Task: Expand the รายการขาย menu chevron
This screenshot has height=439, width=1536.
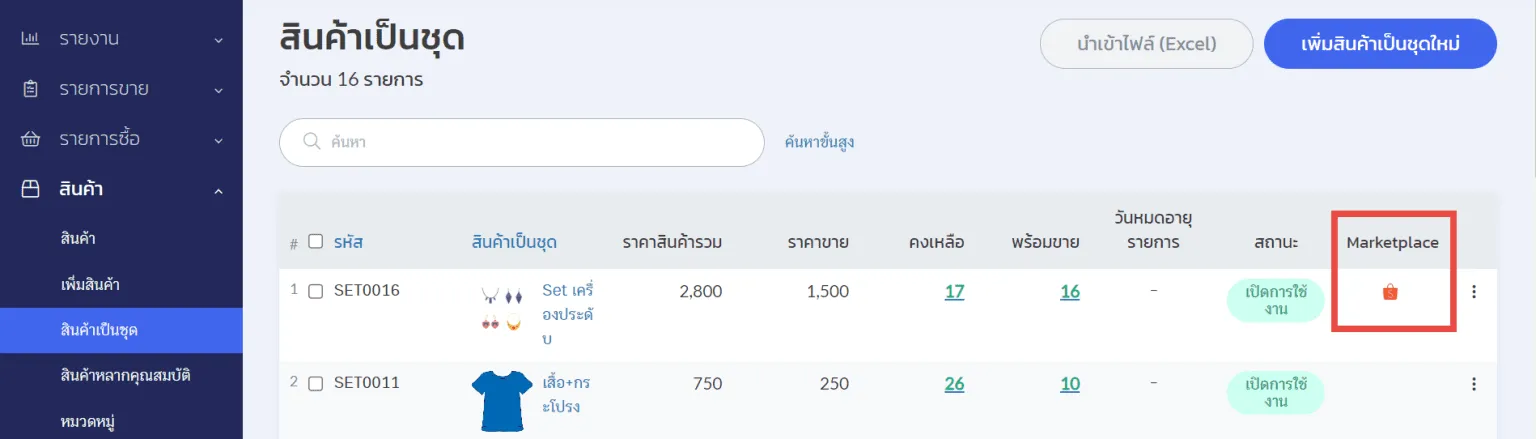Action: (x=218, y=90)
